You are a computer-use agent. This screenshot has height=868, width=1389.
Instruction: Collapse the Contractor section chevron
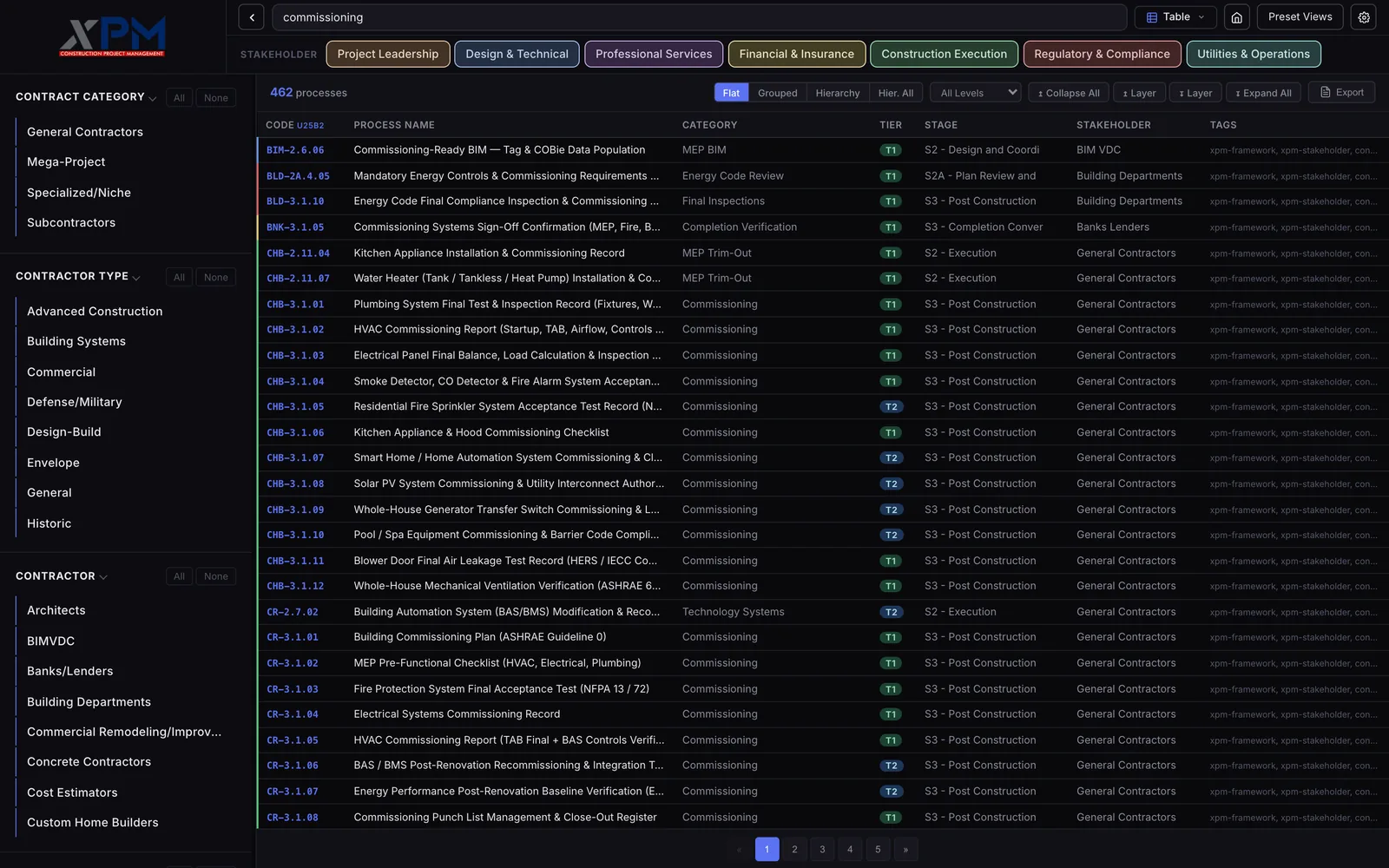click(103, 577)
